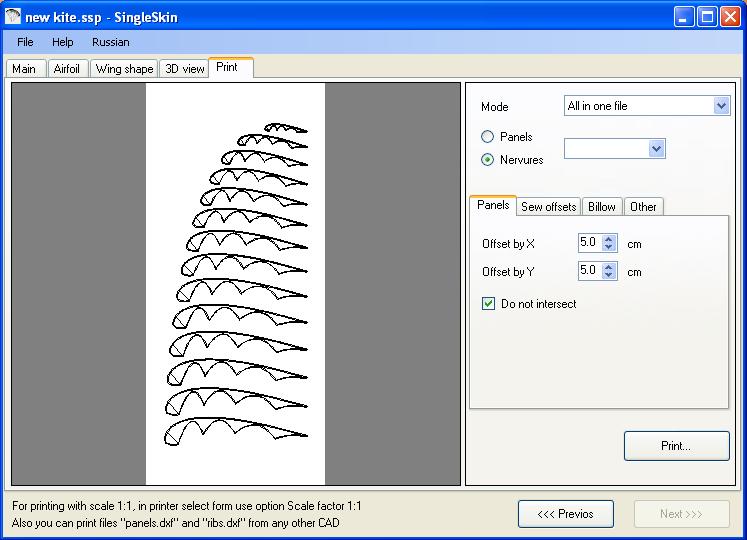Switch language via the Russian menu
This screenshot has width=747, height=540.
click(x=110, y=42)
